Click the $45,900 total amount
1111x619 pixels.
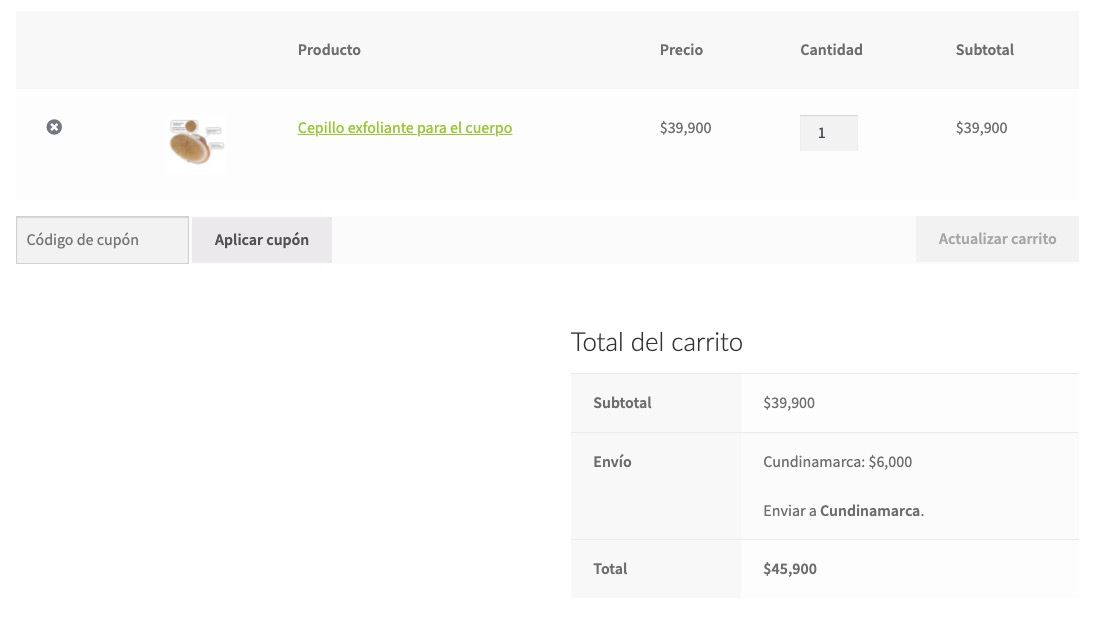(789, 569)
